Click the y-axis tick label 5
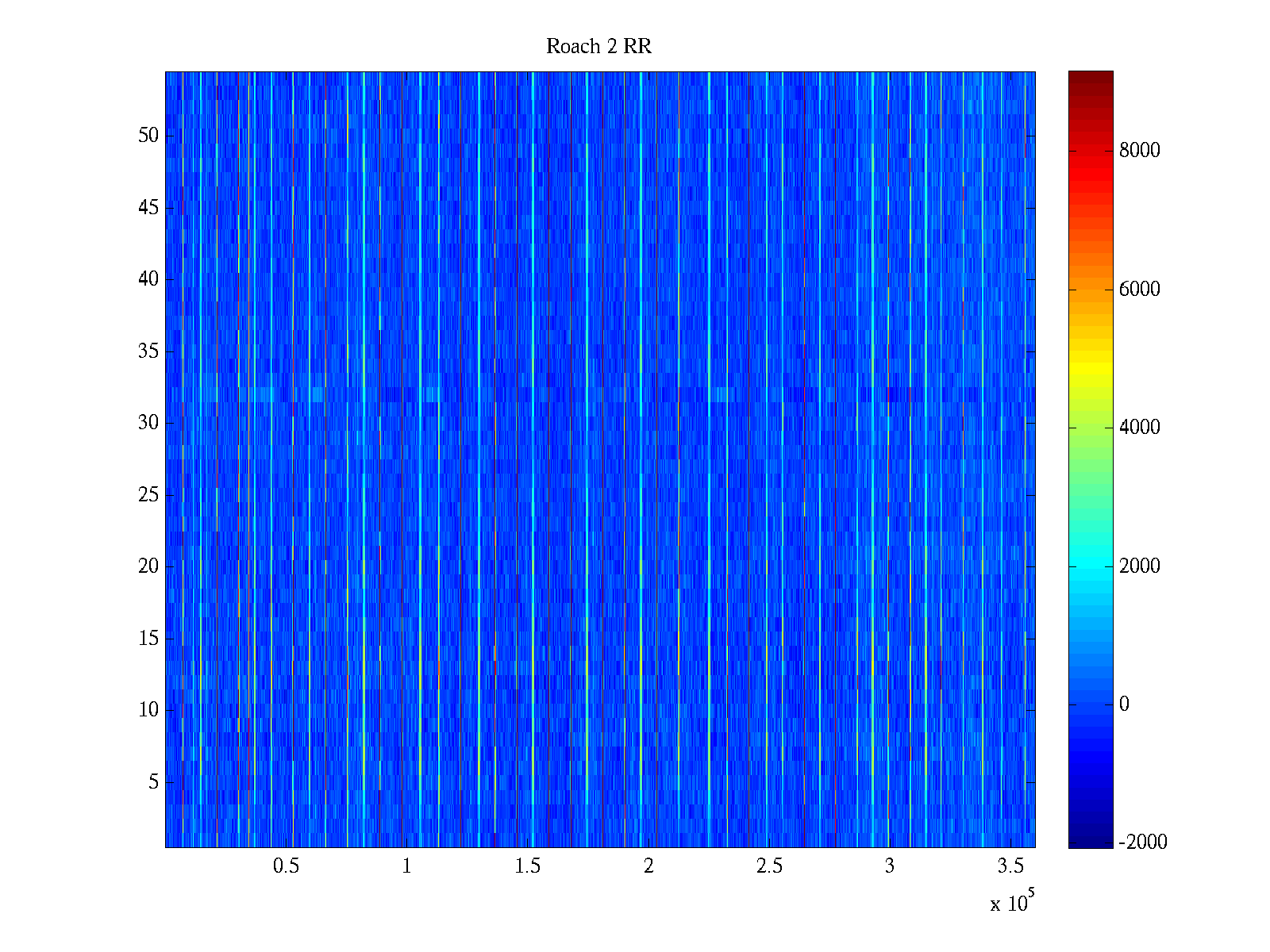 (x=153, y=782)
